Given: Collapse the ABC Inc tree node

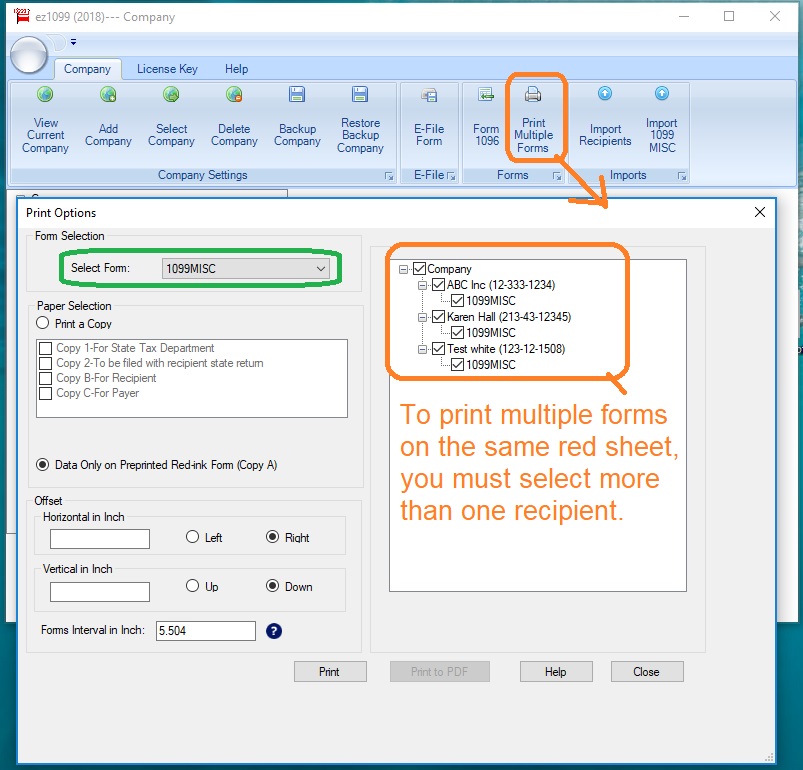Looking at the screenshot, I should pos(423,285).
